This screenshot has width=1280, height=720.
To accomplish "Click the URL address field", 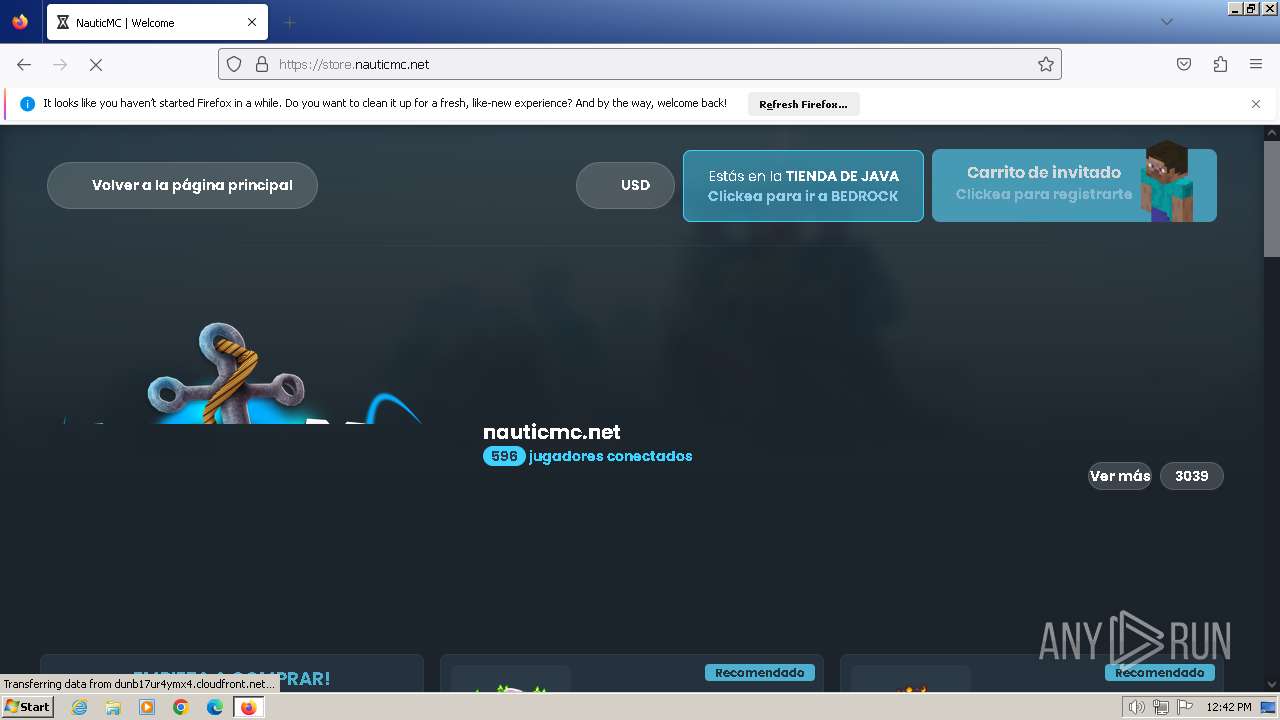I will (640, 64).
